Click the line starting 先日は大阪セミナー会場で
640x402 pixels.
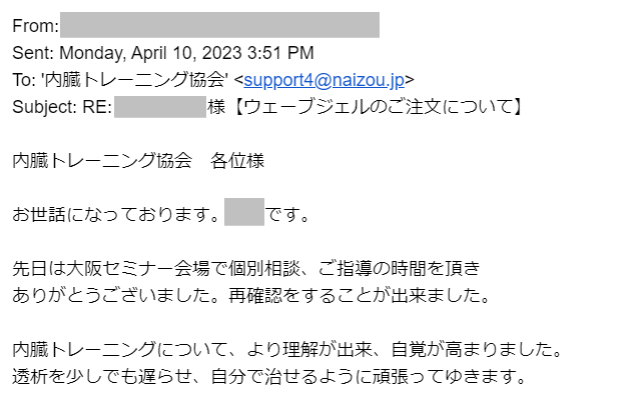click(246, 268)
